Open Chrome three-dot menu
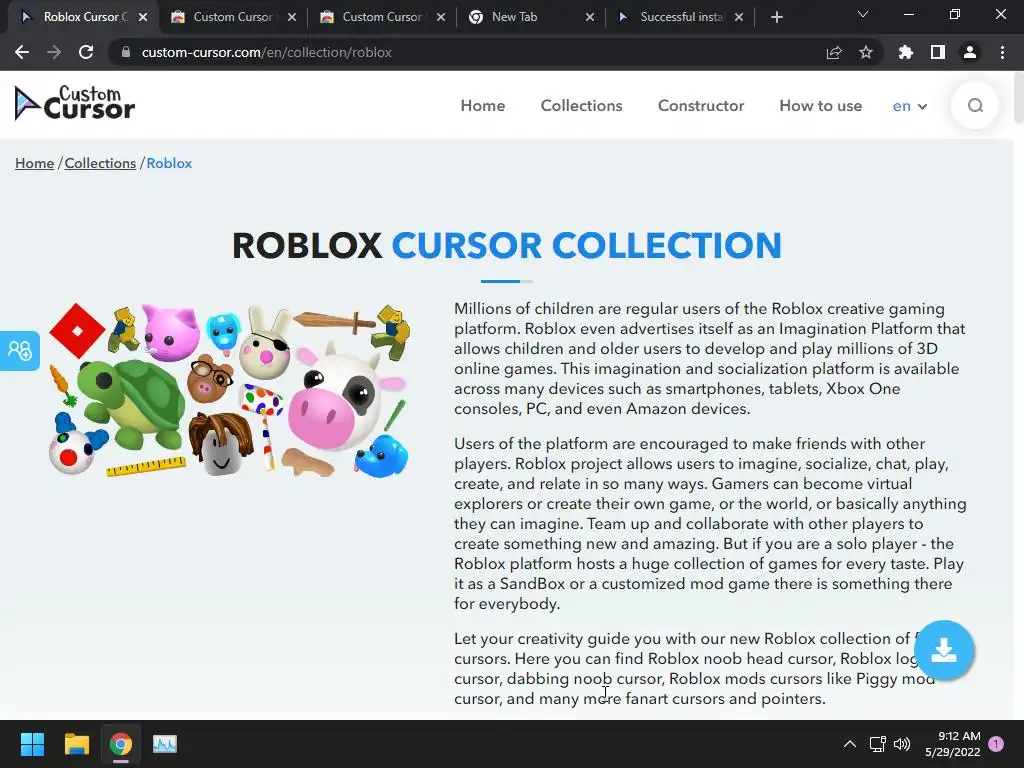This screenshot has width=1024, height=768. click(x=1002, y=52)
